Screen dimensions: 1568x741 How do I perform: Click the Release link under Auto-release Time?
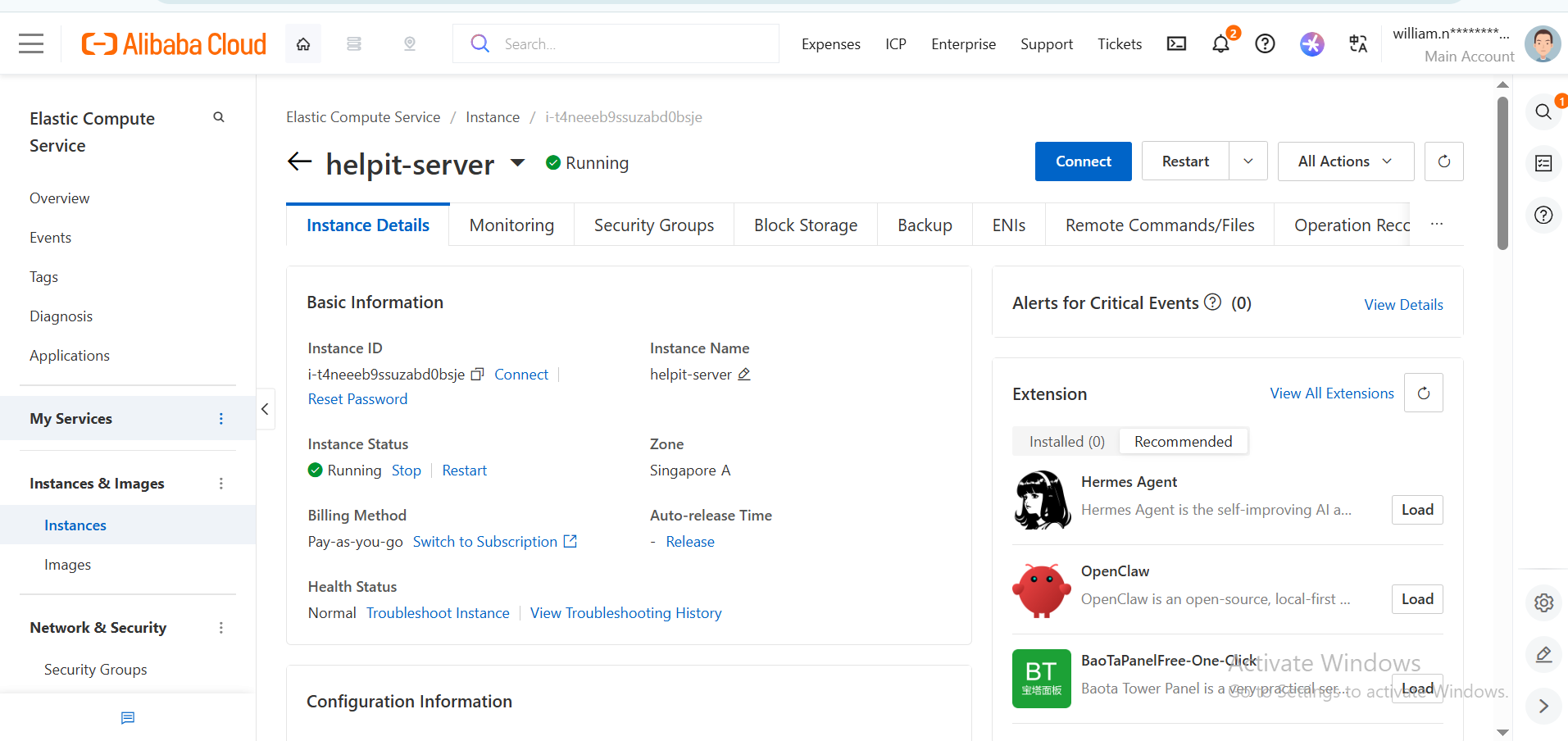(x=690, y=542)
